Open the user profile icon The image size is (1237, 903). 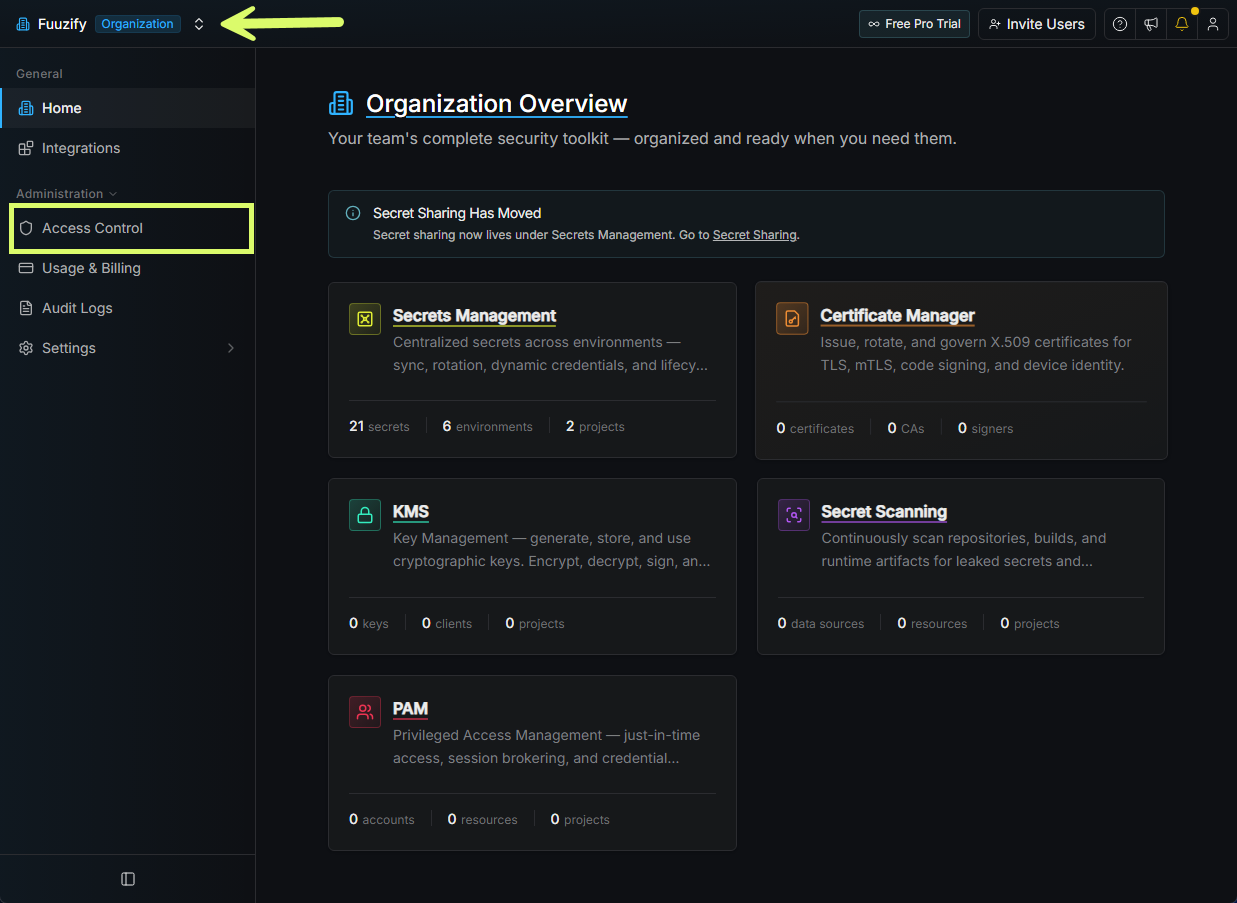[1213, 24]
